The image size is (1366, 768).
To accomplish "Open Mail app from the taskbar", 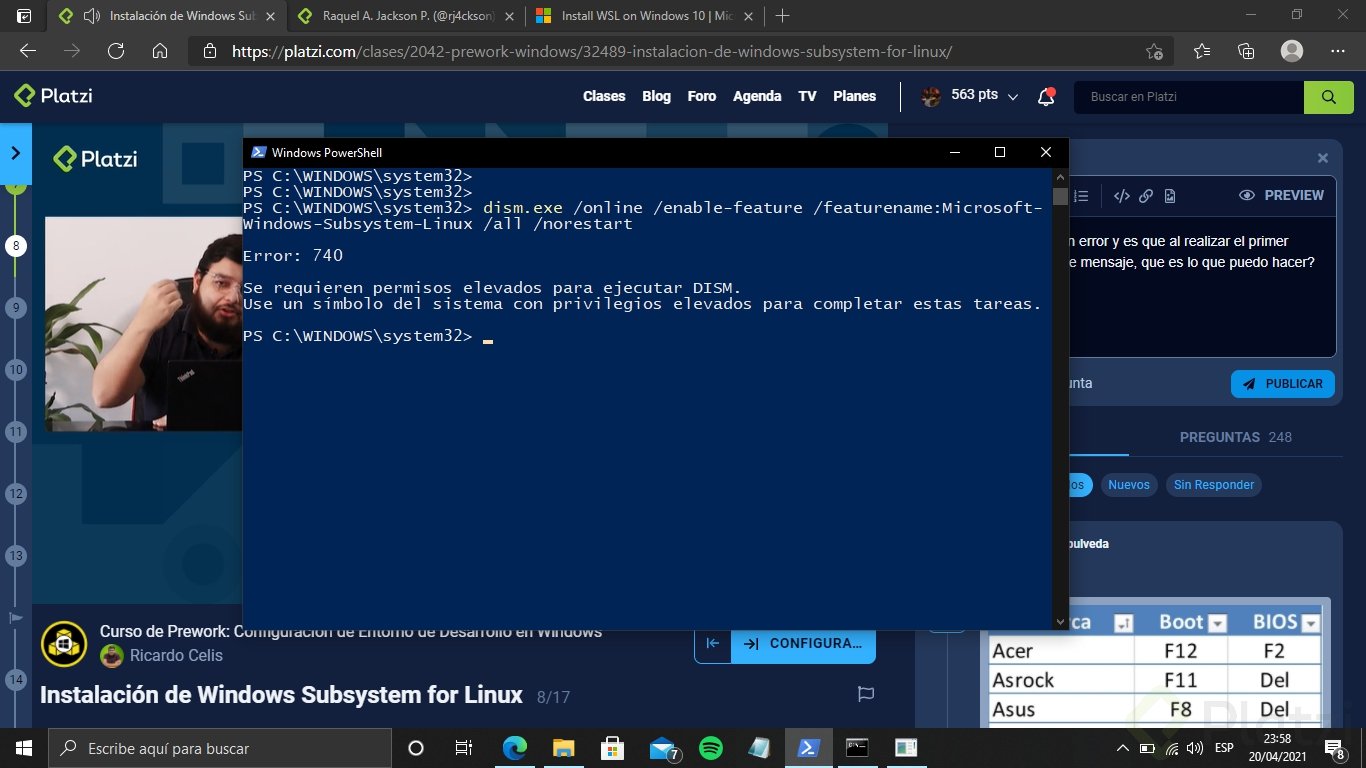I will pyautogui.click(x=663, y=748).
